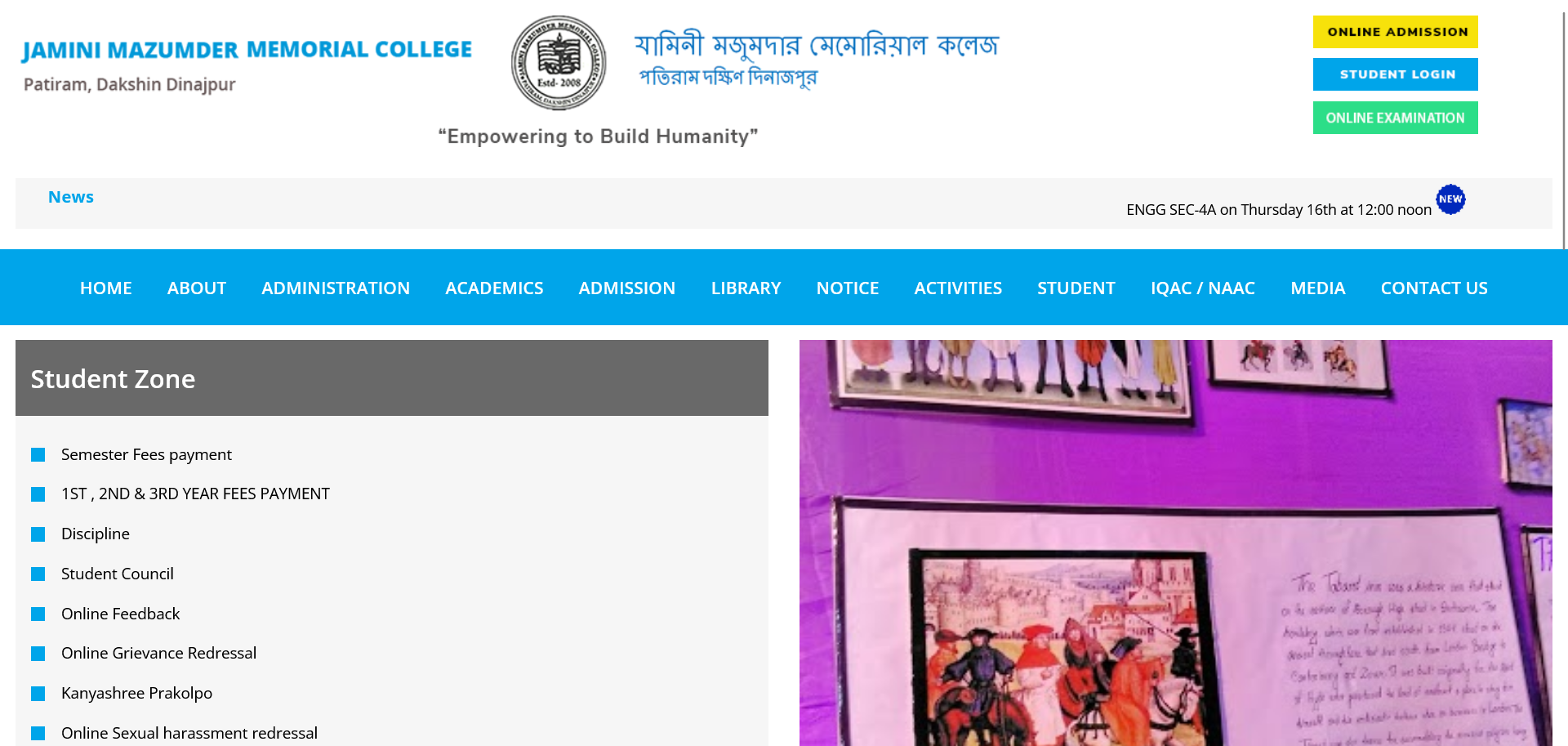Click the college emblem logo
The image size is (1568, 746).
click(x=559, y=63)
